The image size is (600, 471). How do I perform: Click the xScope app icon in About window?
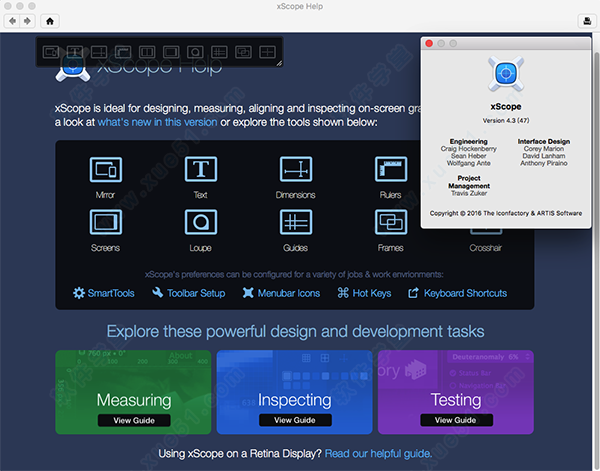(x=506, y=74)
